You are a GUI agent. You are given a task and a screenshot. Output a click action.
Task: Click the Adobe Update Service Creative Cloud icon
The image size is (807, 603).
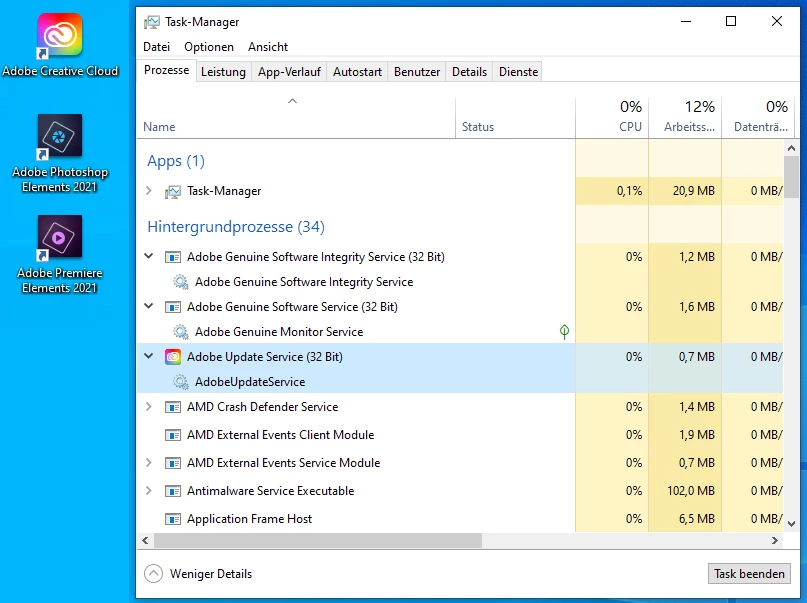click(x=173, y=357)
